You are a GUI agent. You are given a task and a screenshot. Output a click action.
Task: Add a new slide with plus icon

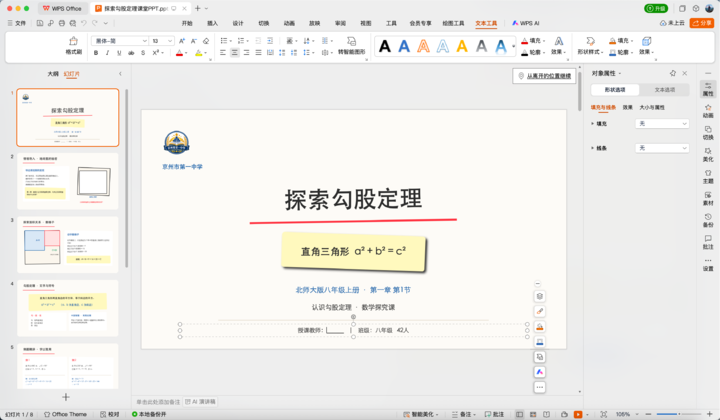coord(66,397)
